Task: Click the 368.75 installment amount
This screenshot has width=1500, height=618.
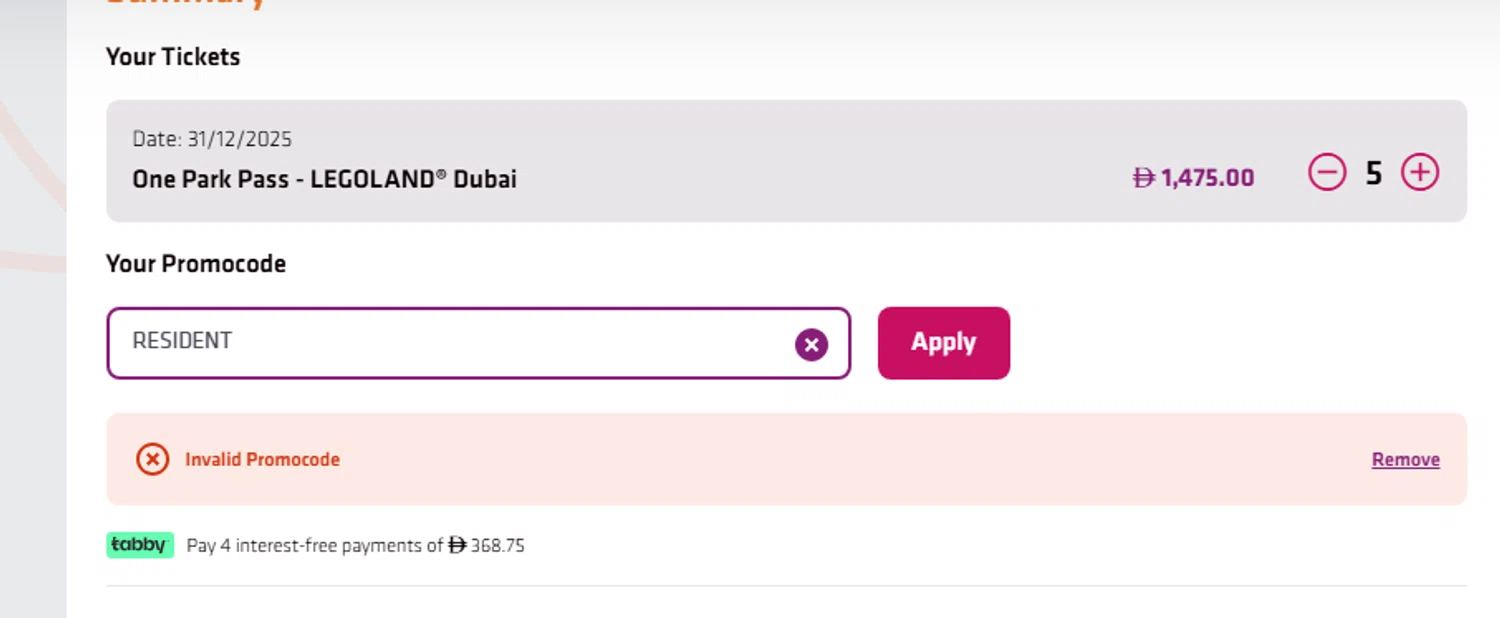Action: coord(498,546)
